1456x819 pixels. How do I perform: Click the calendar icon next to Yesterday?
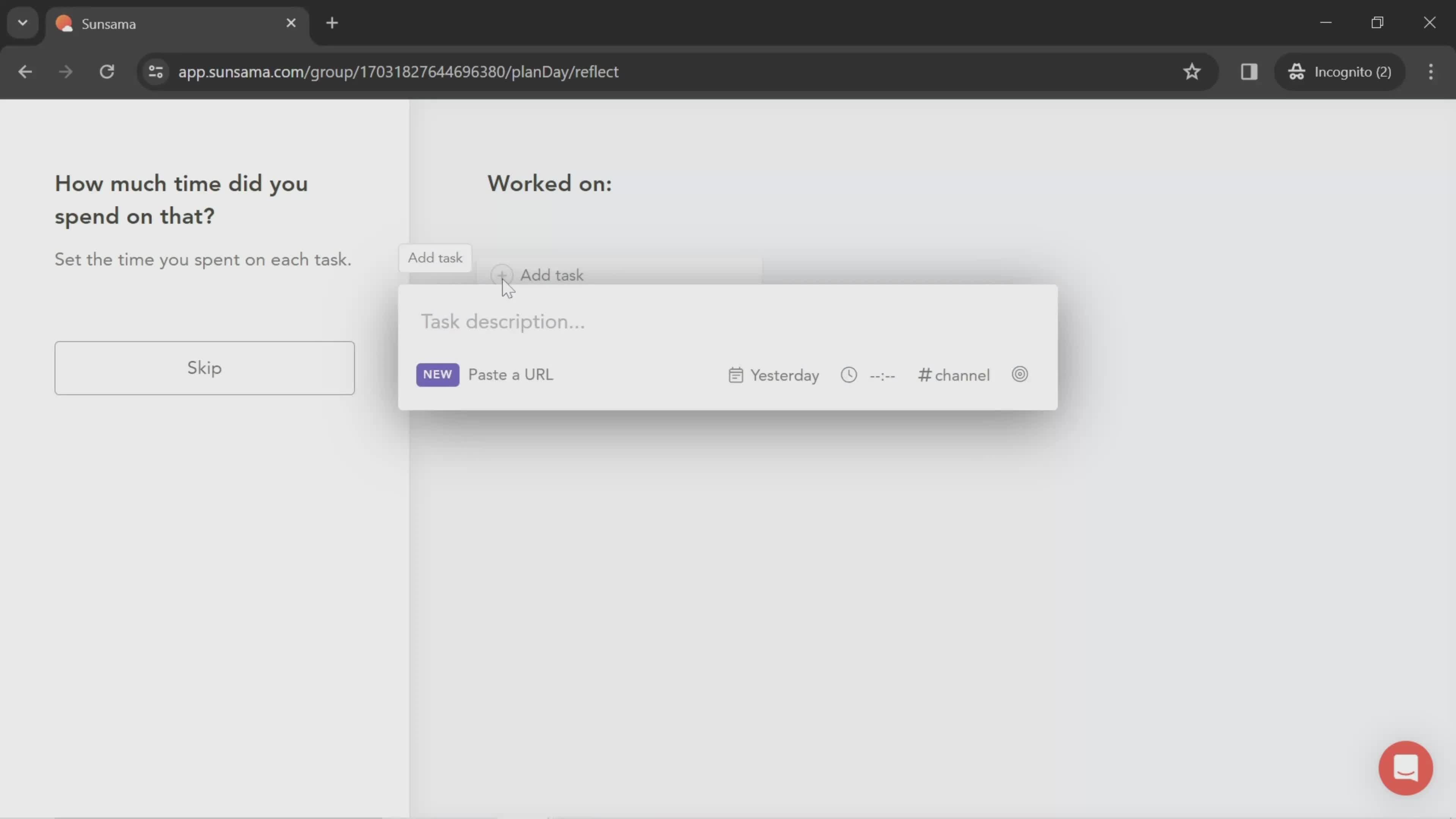point(735,375)
